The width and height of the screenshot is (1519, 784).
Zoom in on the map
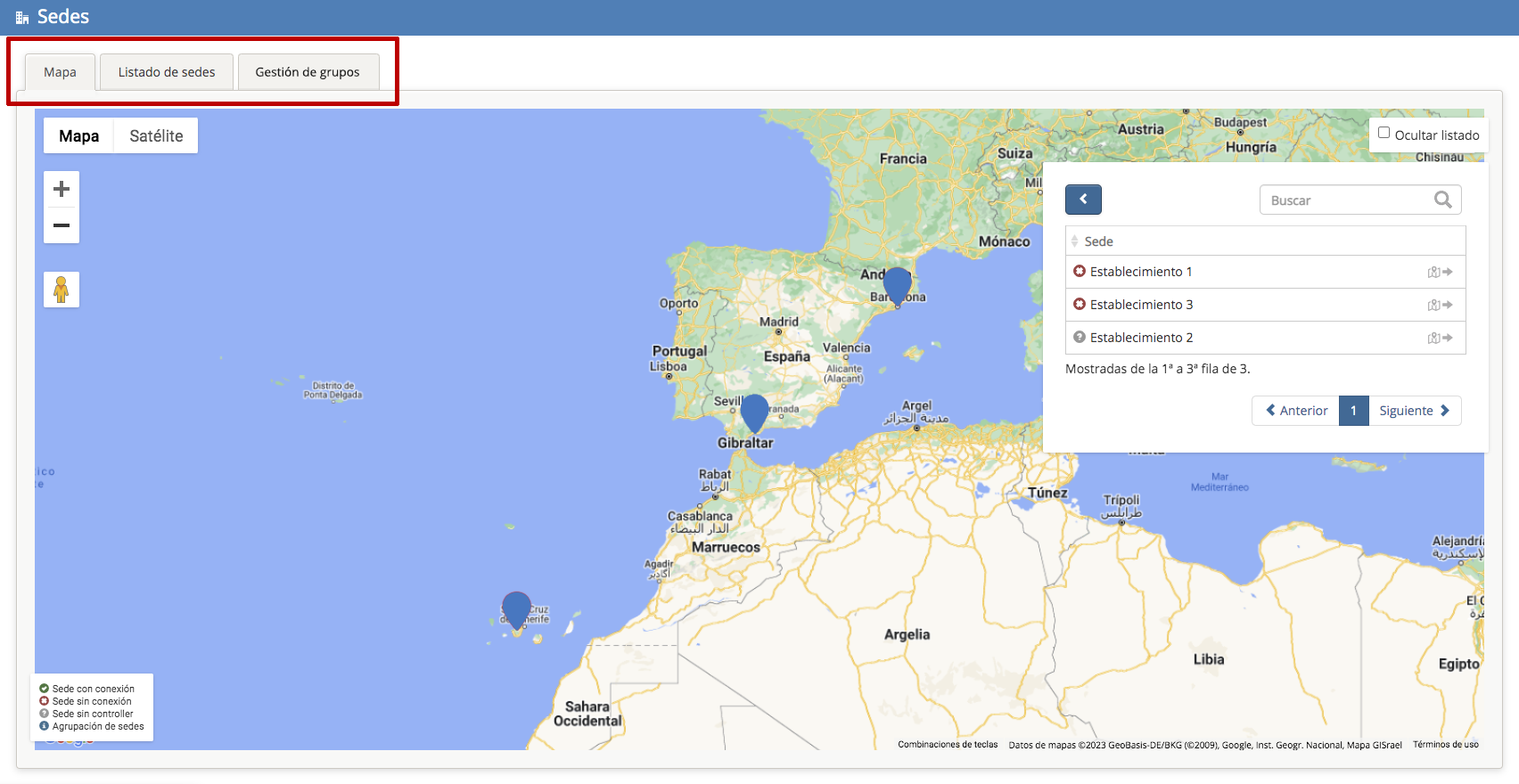coord(62,189)
